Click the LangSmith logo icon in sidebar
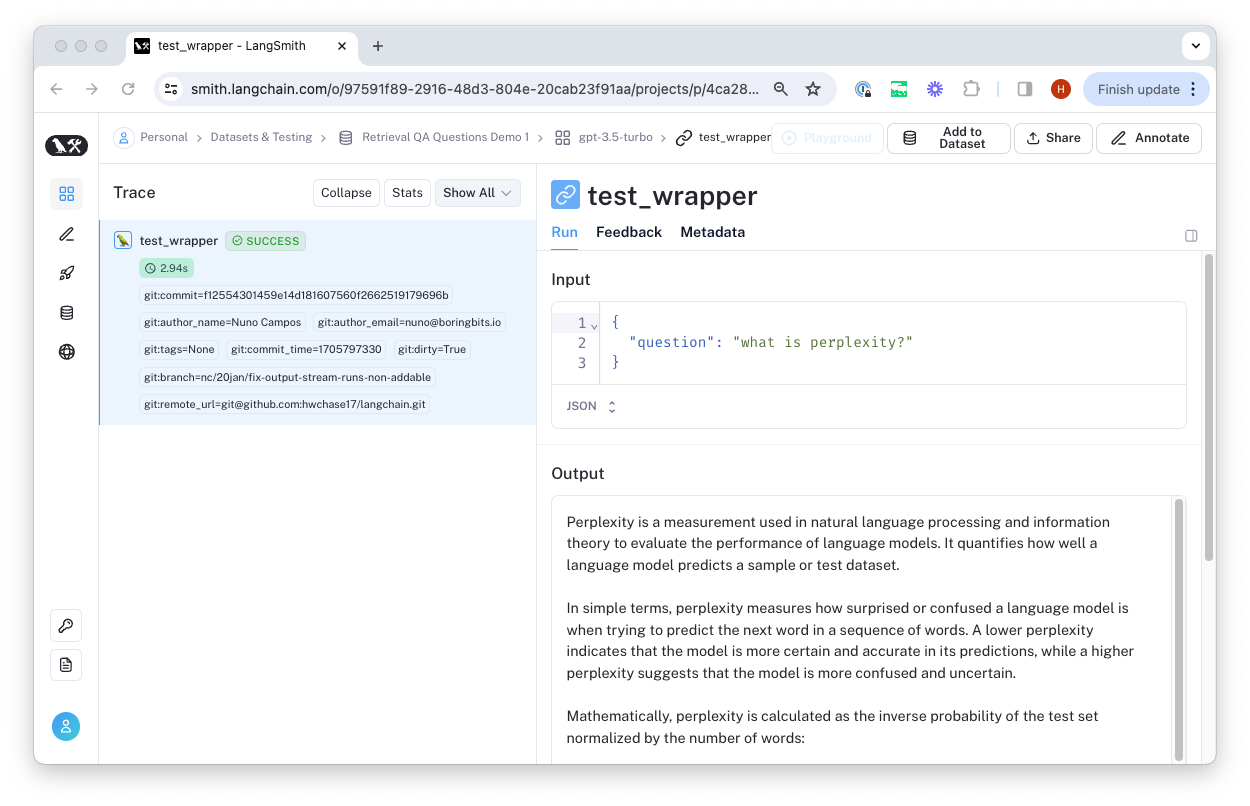Viewport: 1250px width, 806px height. click(67, 146)
